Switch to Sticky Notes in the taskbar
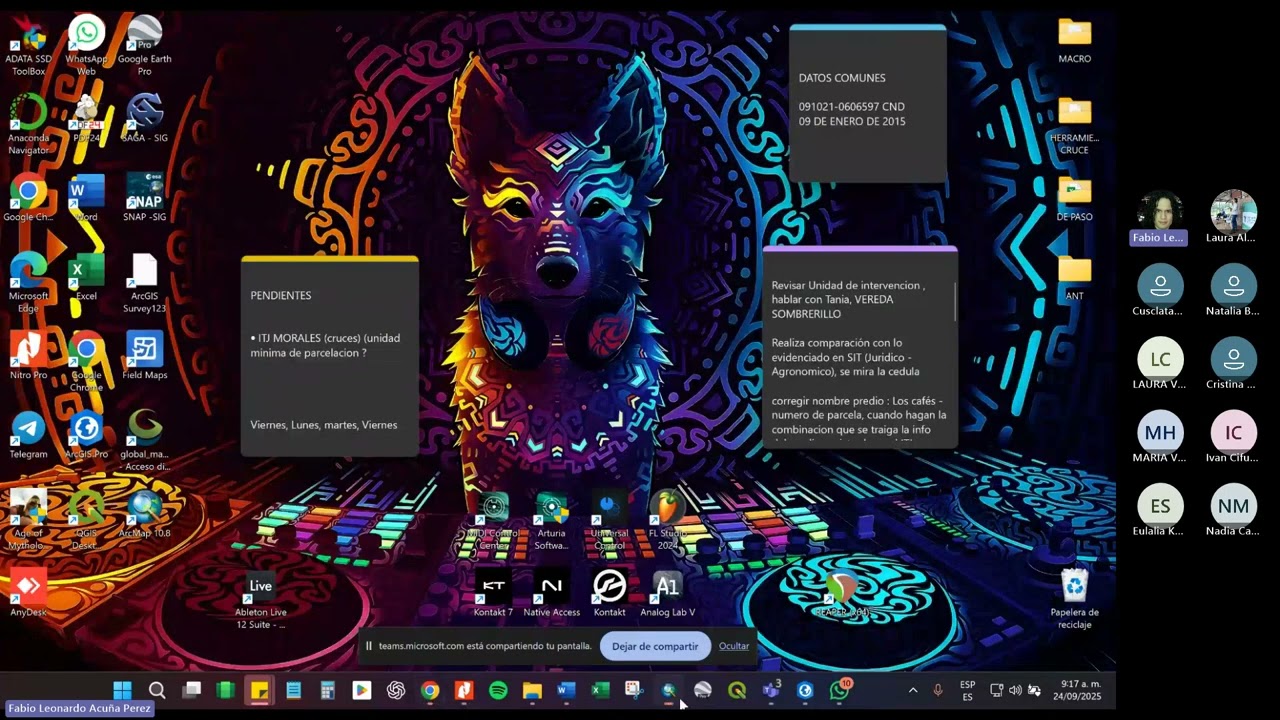The height and width of the screenshot is (720, 1280). (260, 690)
